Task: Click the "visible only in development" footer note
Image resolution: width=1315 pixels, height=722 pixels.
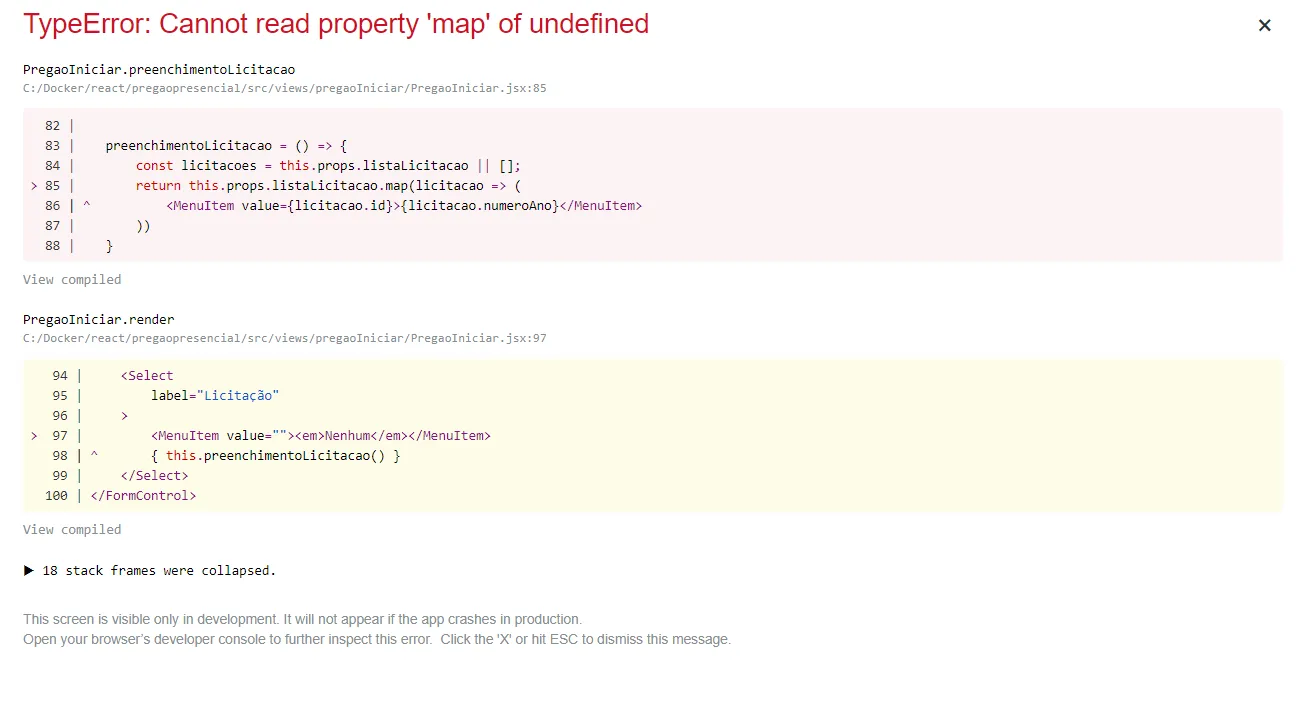Action: coord(302,620)
